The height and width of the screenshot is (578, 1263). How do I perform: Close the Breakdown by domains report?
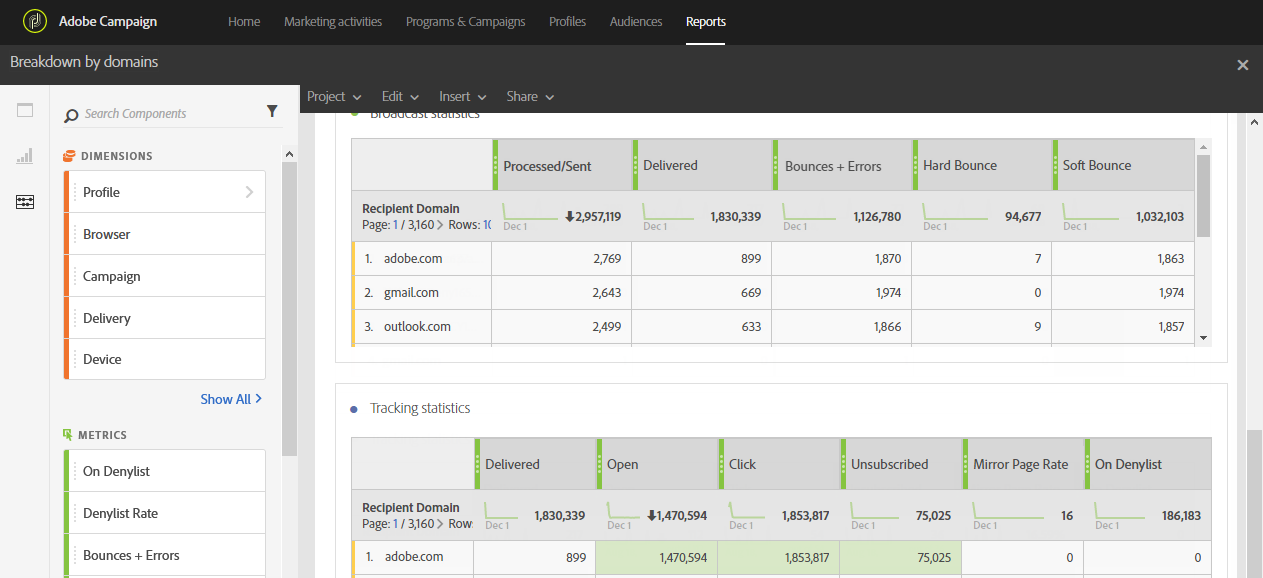[1242, 65]
